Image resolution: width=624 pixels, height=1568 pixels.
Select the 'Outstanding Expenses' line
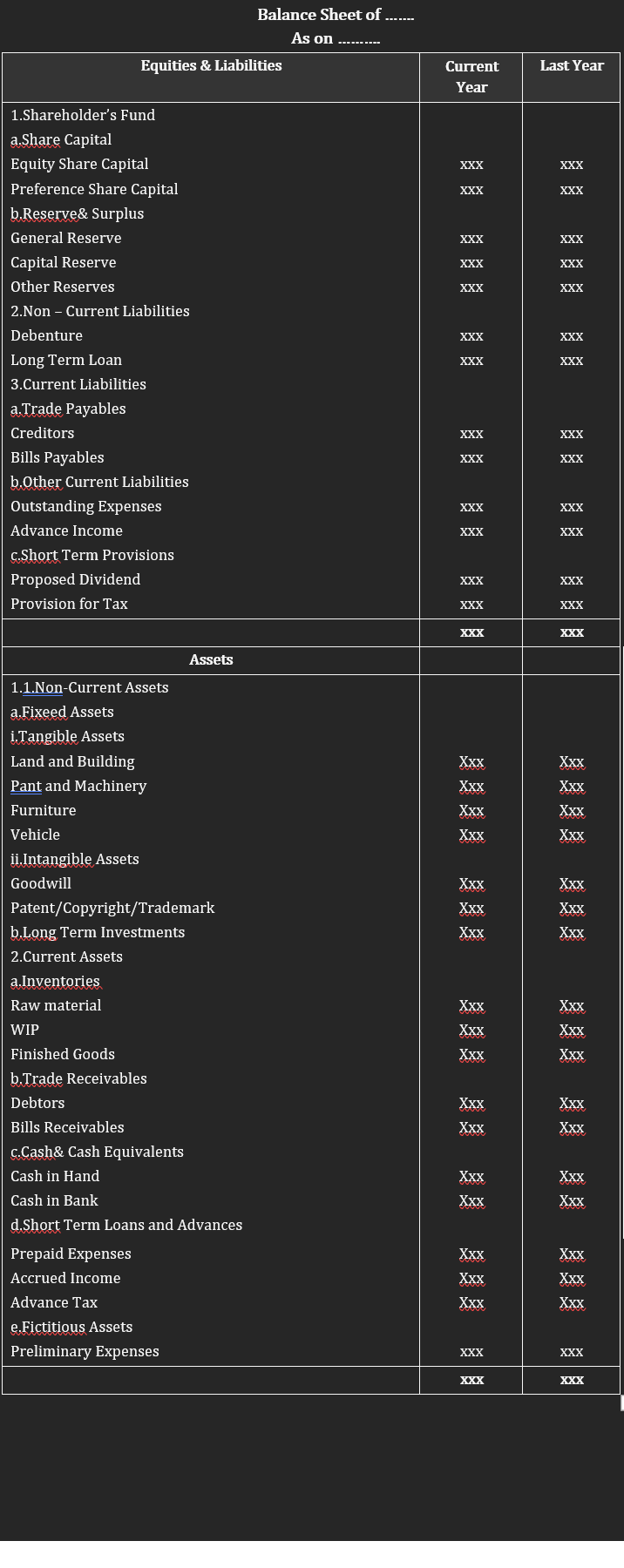click(85, 506)
